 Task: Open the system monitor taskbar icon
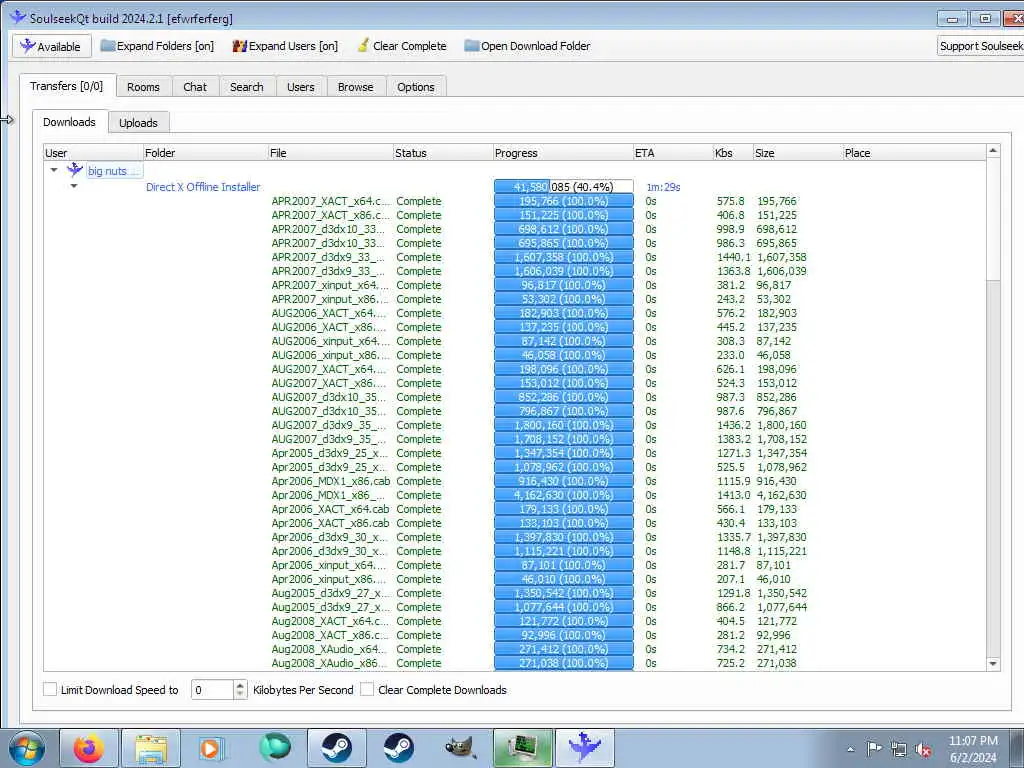point(522,748)
